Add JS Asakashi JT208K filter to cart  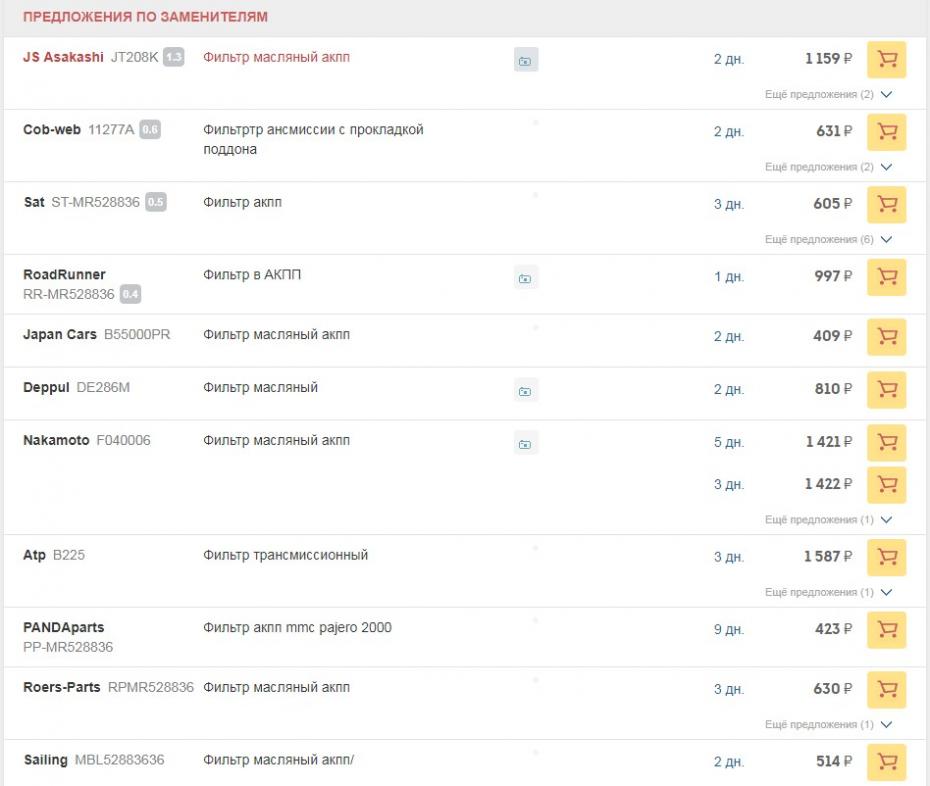[x=886, y=60]
